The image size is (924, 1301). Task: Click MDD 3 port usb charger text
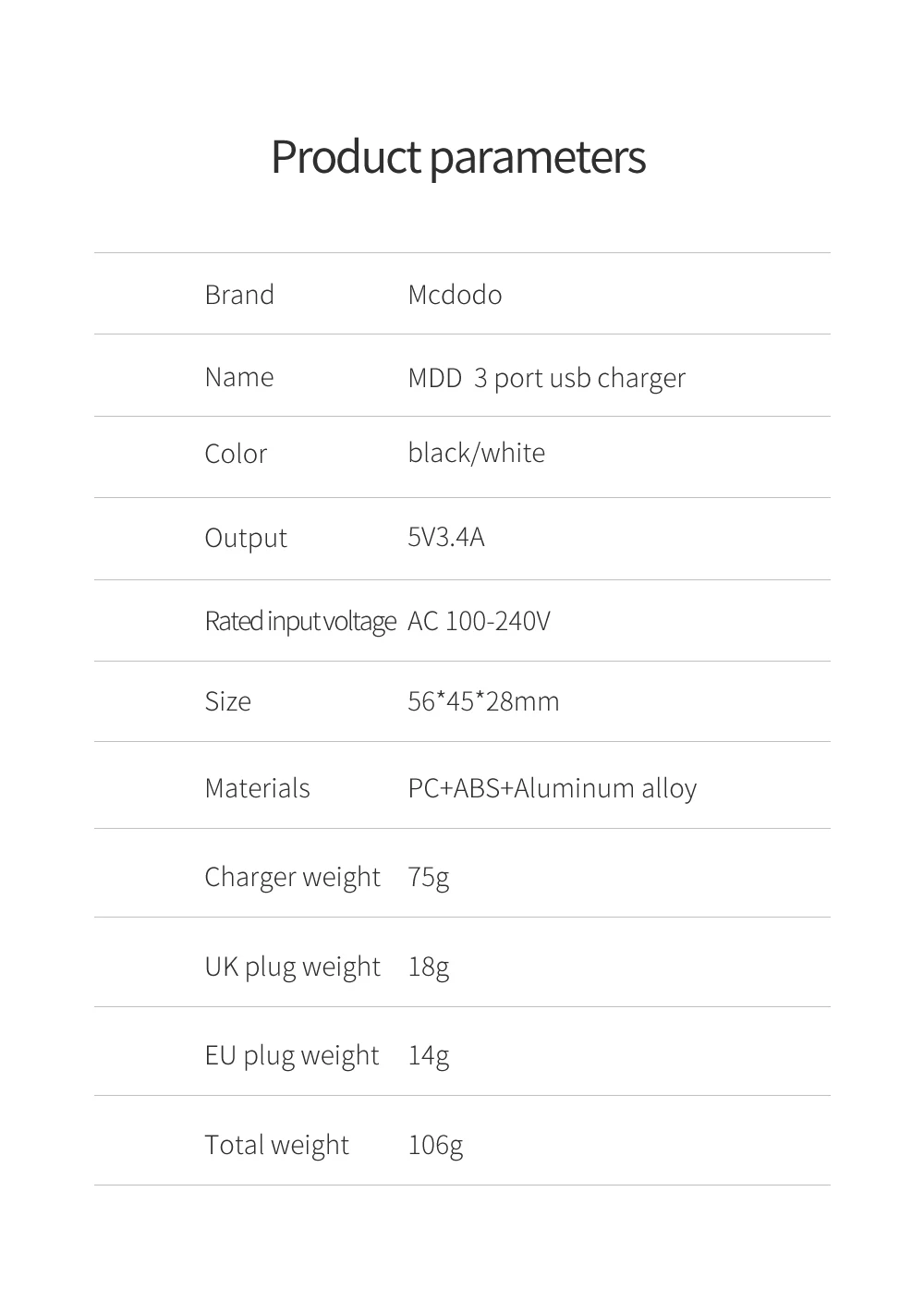pyautogui.click(x=547, y=378)
